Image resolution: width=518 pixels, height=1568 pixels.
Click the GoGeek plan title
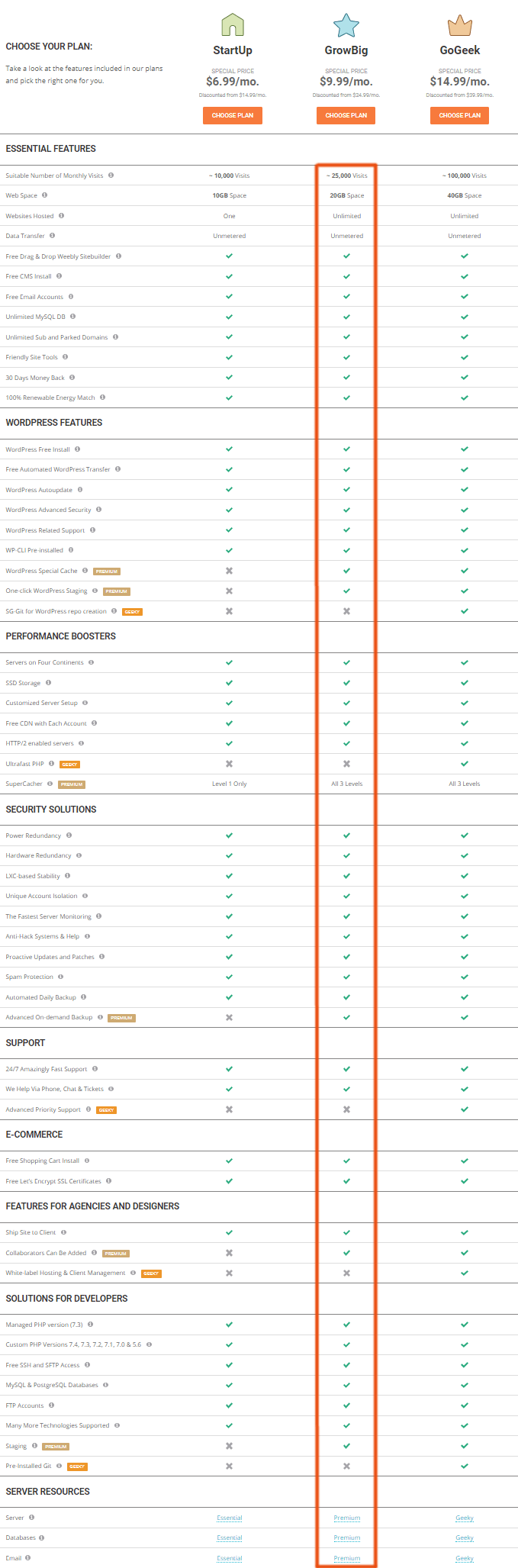tap(460, 50)
